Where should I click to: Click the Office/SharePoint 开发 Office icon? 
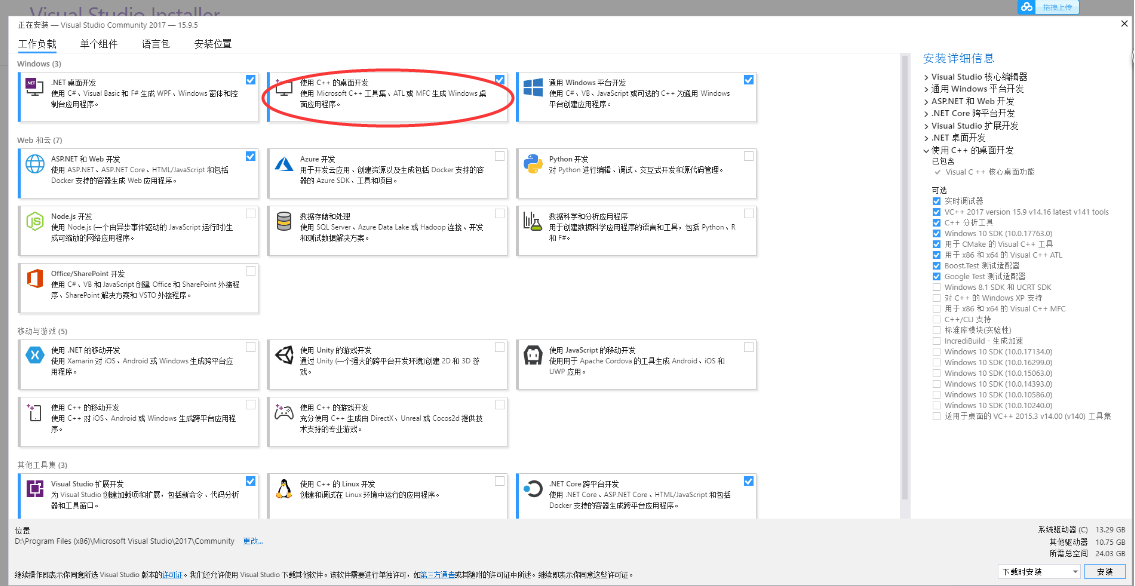pyautogui.click(x=35, y=279)
